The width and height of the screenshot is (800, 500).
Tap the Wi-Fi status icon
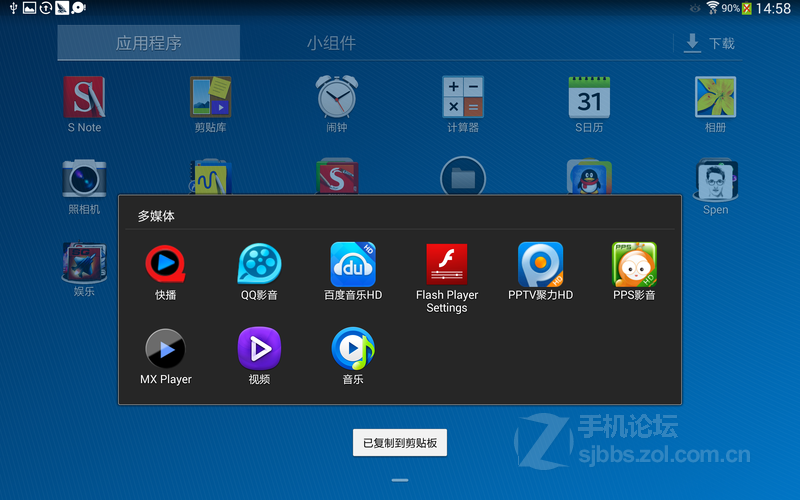[712, 8]
